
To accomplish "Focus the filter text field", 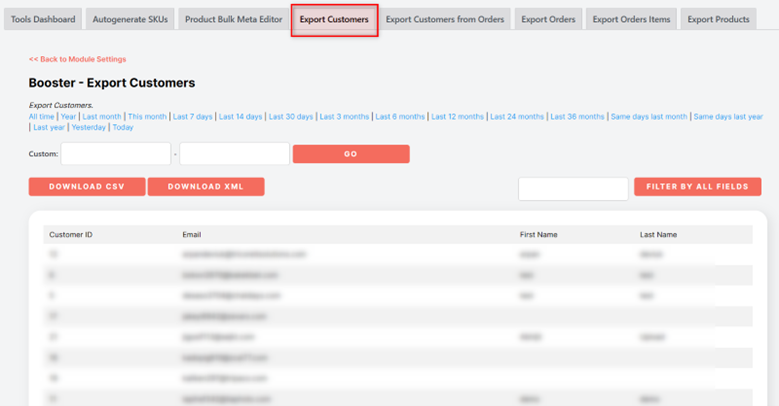I will coord(573,189).
